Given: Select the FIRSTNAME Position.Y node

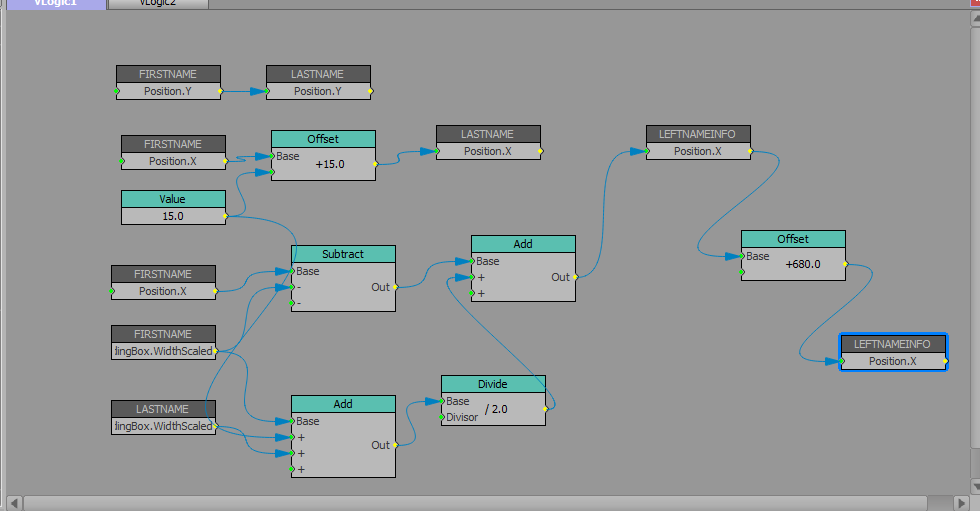Looking at the screenshot, I should pos(168,82).
